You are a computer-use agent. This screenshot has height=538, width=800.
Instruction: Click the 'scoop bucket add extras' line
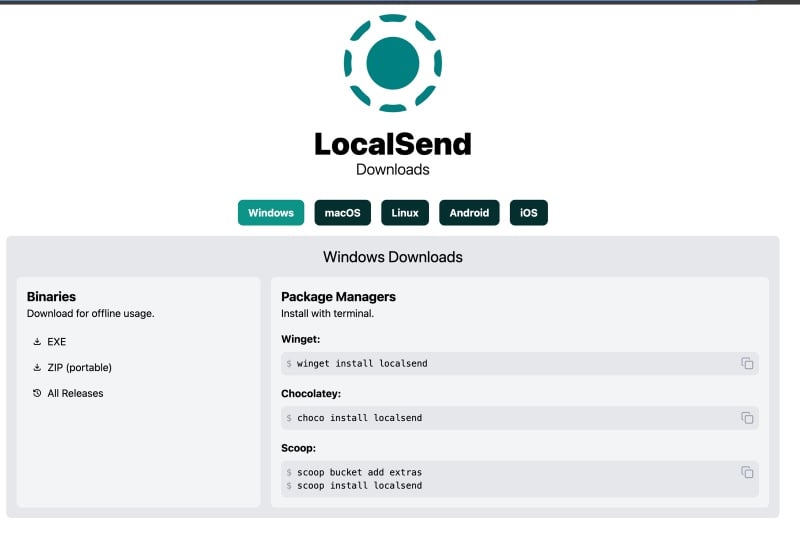click(359, 473)
